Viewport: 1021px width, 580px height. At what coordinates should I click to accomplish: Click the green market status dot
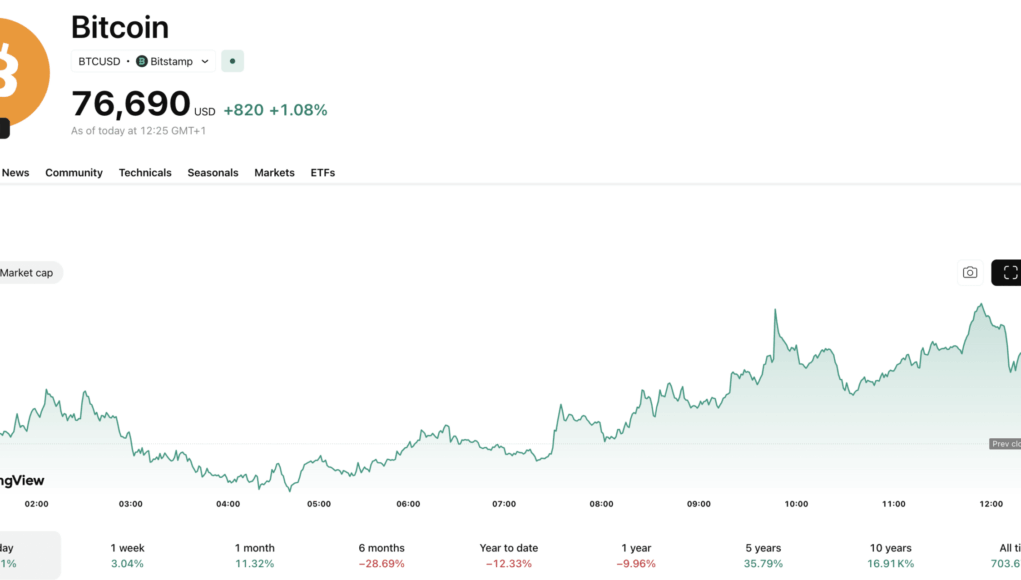pyautogui.click(x=232, y=61)
